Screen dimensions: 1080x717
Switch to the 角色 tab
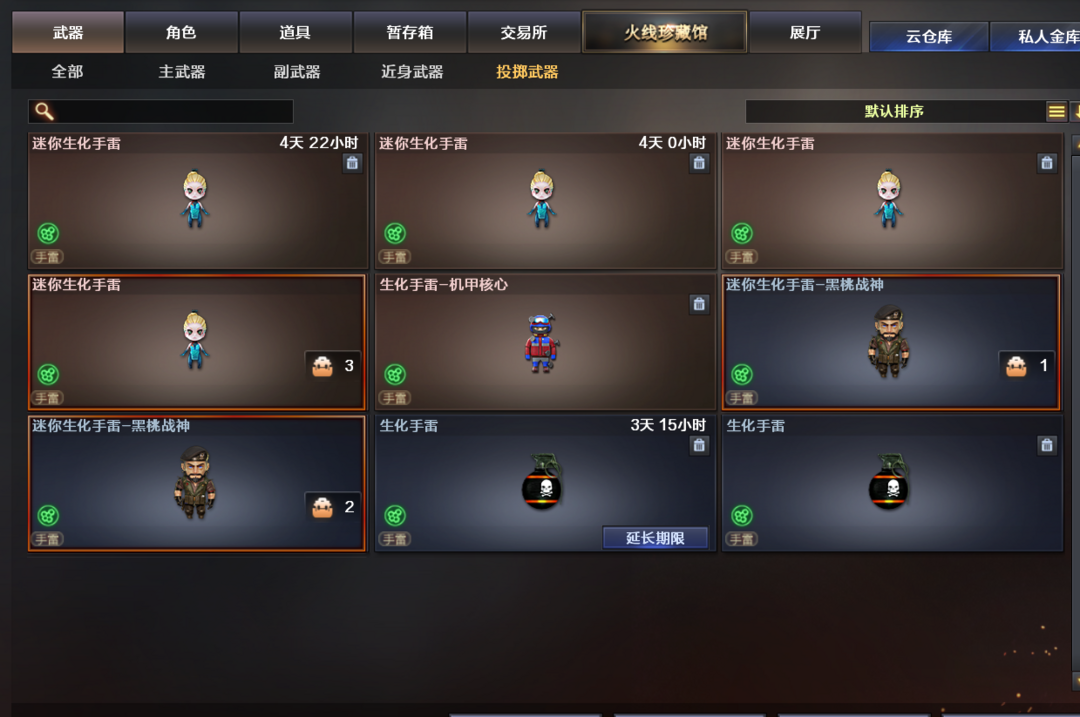[181, 32]
